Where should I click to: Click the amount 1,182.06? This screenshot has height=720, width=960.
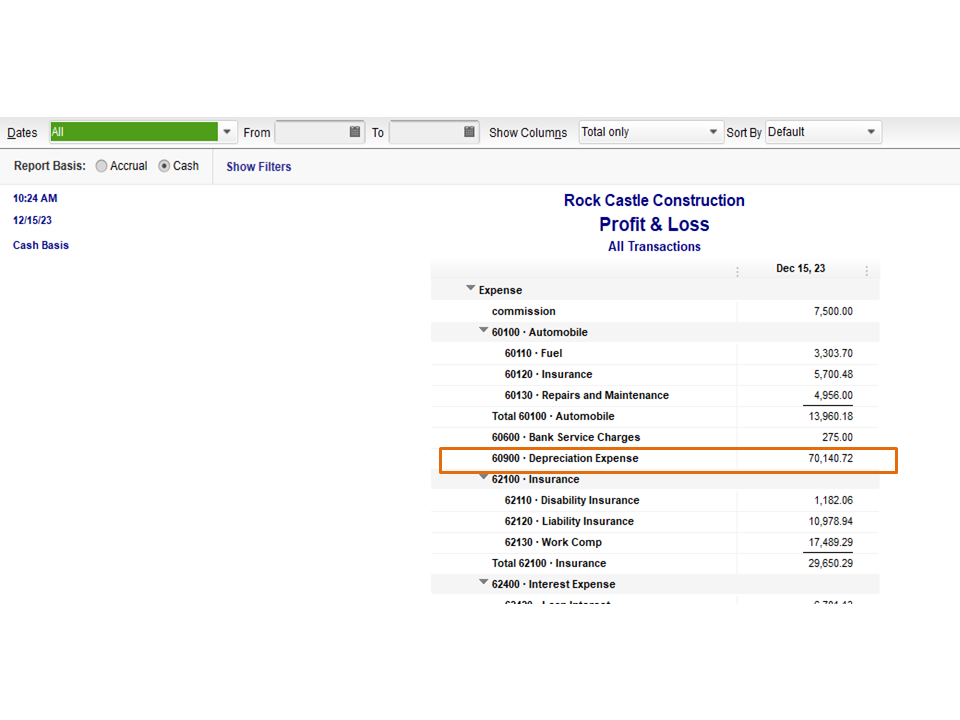(833, 500)
